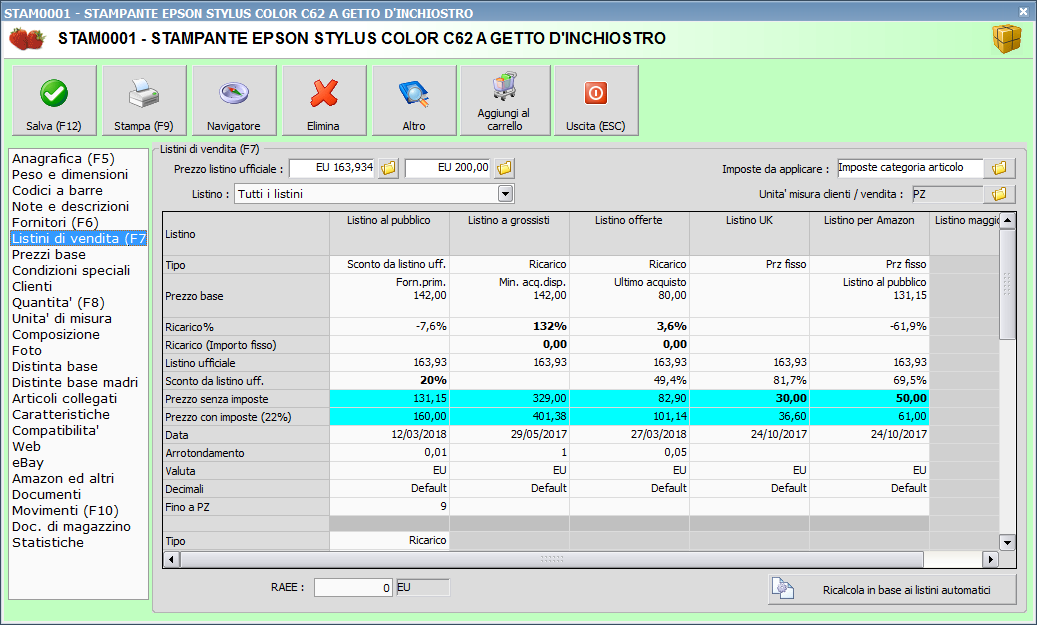The height and width of the screenshot is (625, 1037).
Task: Open folder icon beside Imposte categoria articolo
Action: [999, 169]
